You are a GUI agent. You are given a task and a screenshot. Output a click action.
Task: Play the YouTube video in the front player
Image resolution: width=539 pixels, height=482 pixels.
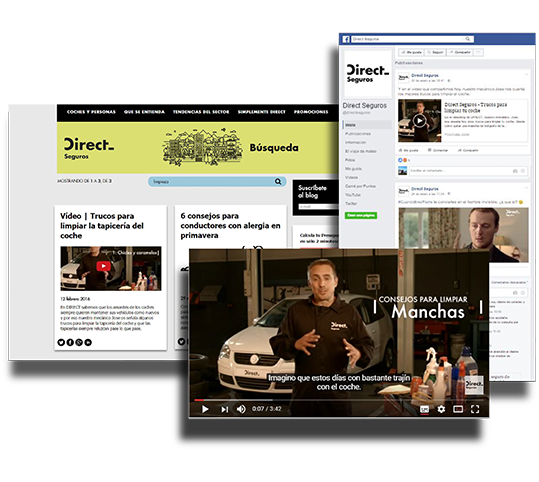coord(205,409)
